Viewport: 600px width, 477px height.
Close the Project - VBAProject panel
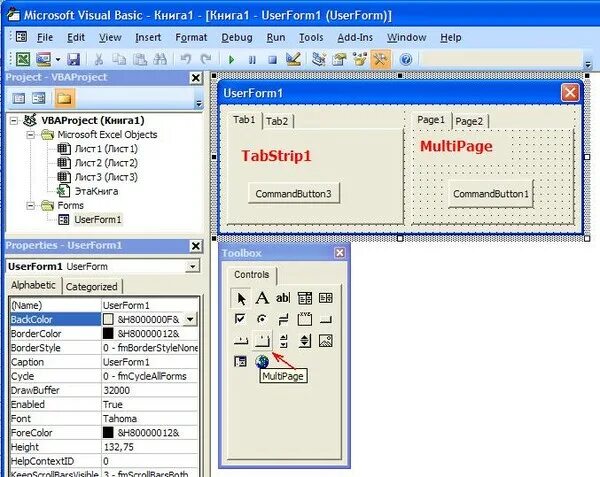pos(196,78)
